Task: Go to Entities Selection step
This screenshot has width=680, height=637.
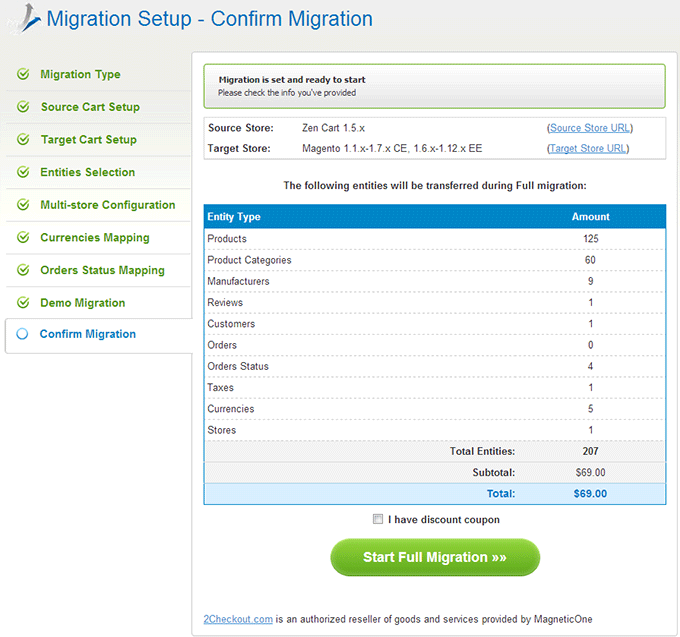Action: (x=87, y=172)
